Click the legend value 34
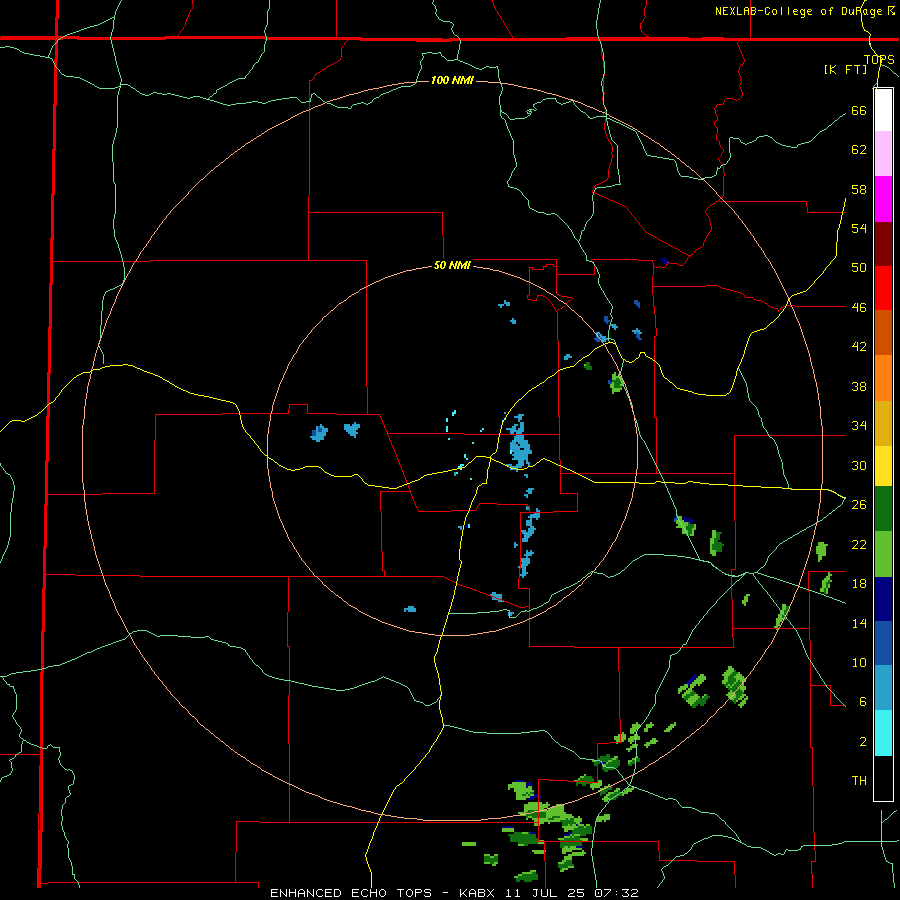900x900 pixels. point(859,426)
